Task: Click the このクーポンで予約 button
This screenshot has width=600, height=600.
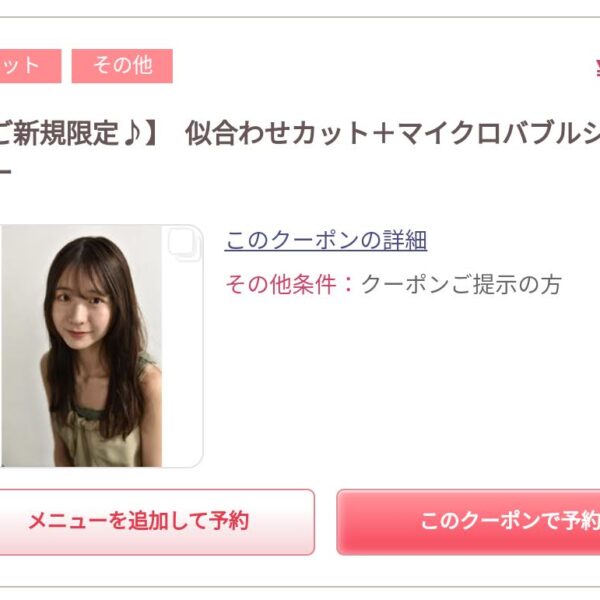Action: [468, 522]
